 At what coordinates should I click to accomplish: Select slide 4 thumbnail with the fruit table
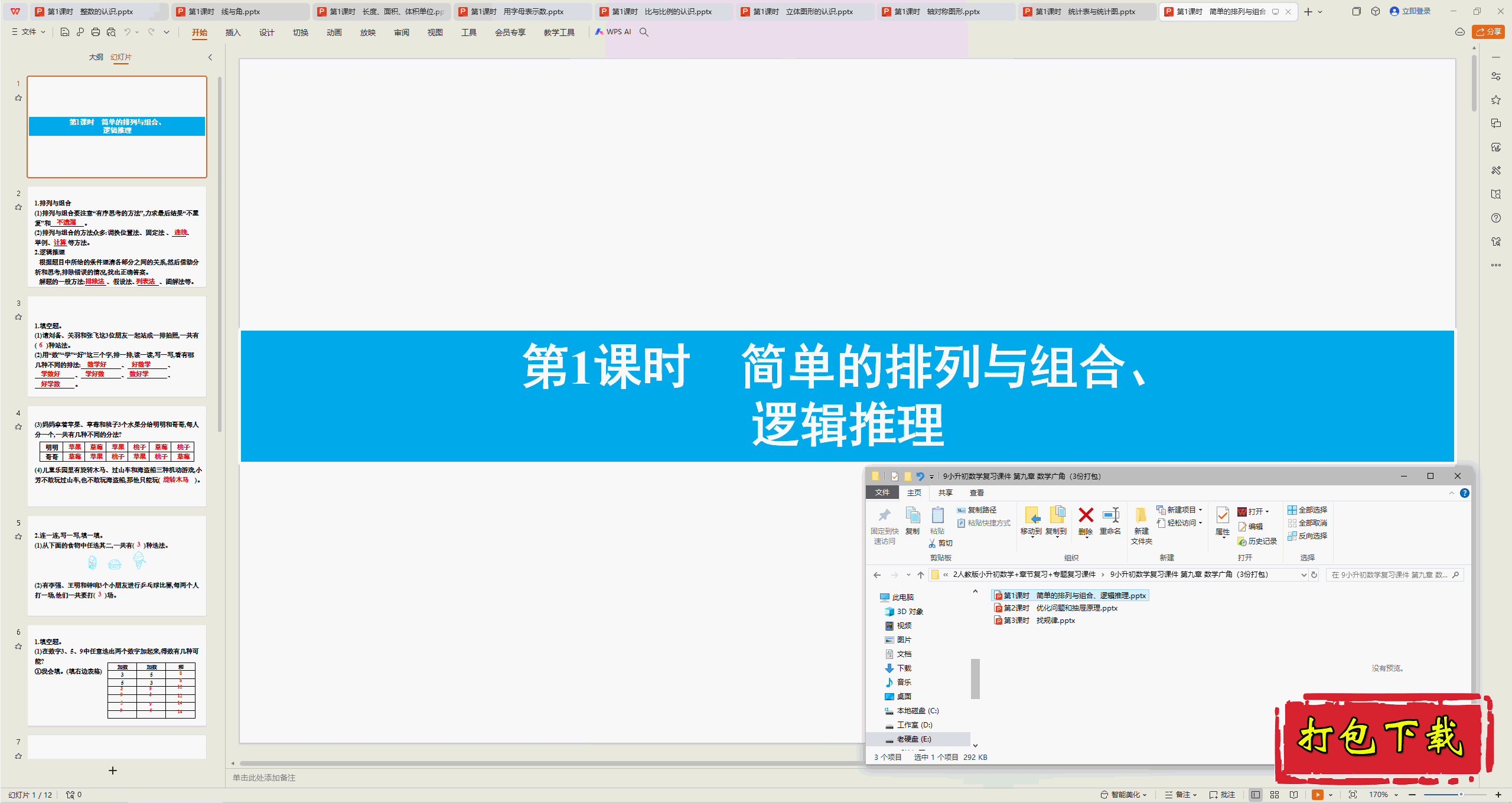click(117, 456)
